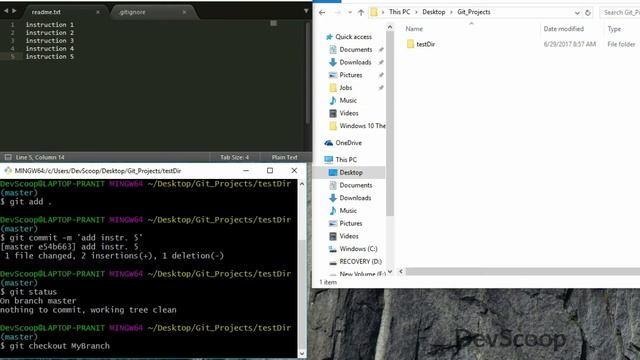Click pin icon next to Jobs
Image resolution: width=640 pixels, height=360 pixels.
[x=381, y=87]
